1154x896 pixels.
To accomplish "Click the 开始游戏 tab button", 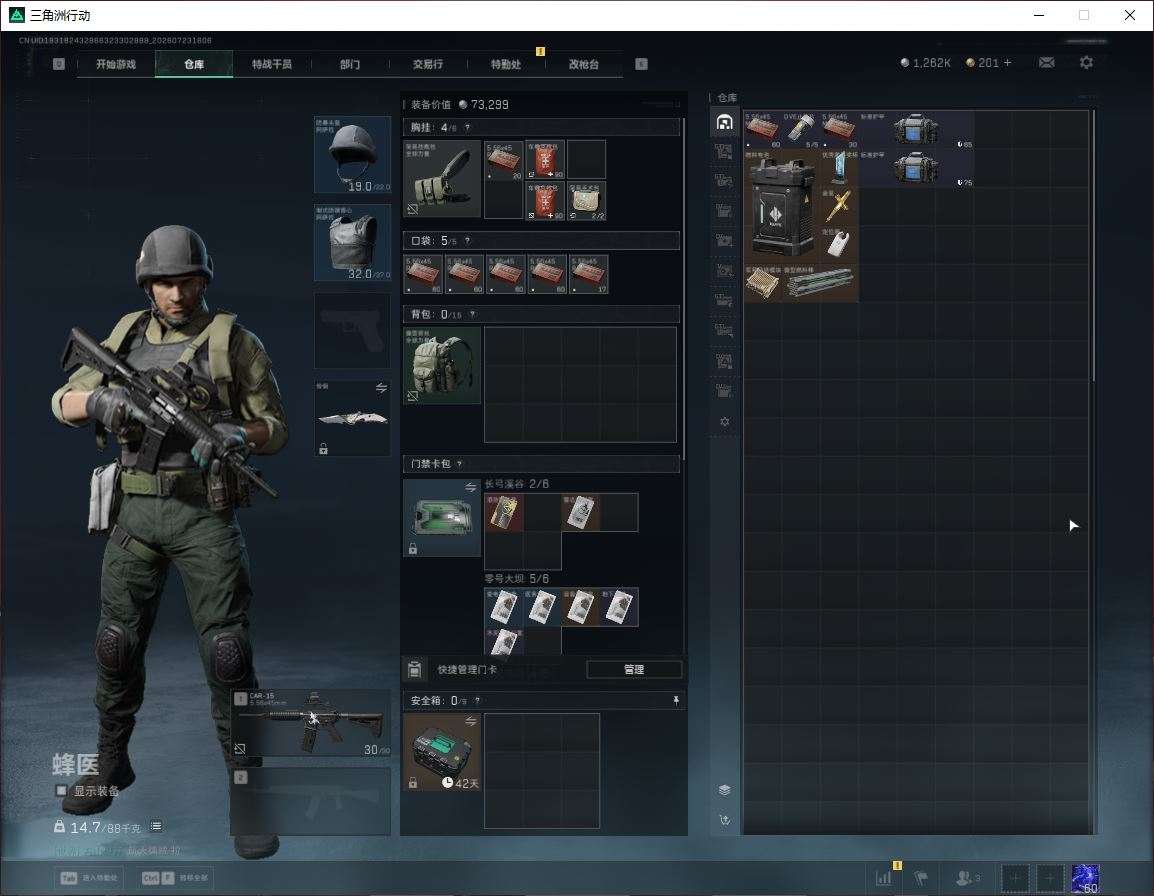I will click(x=116, y=64).
